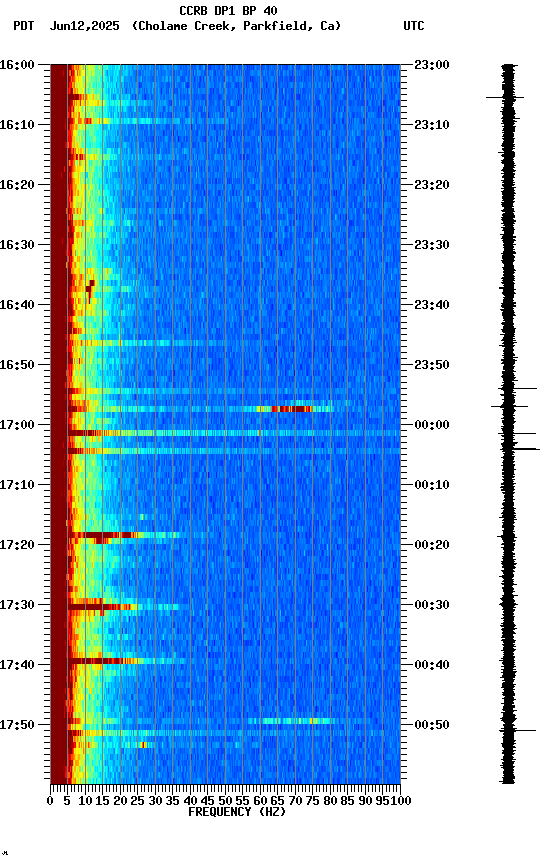
Task: Click the 17:20 PDT time label
Action: [x=17, y=545]
